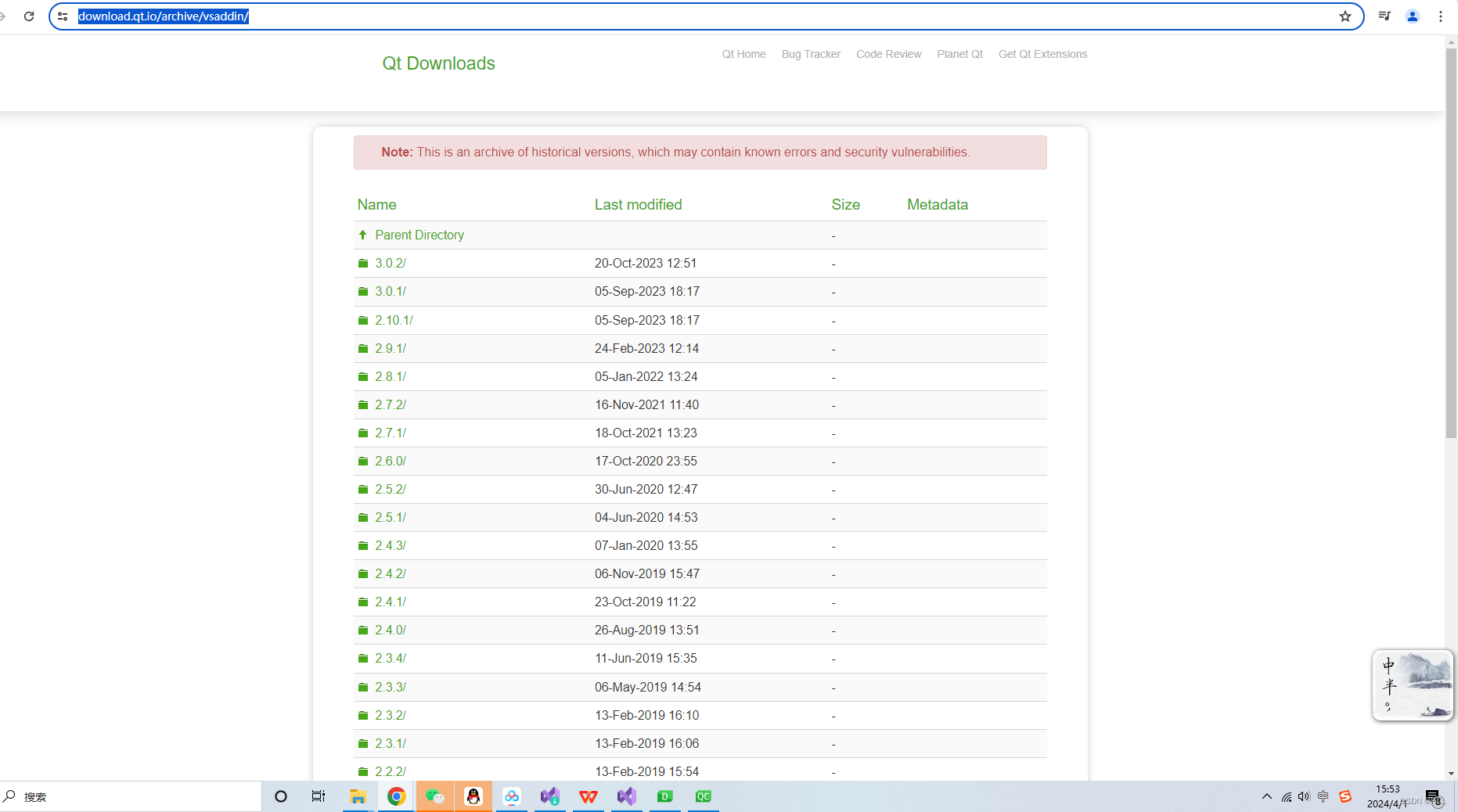Image resolution: width=1458 pixels, height=812 pixels.
Task: Open the Get Qt Extensions menu link
Action: click(x=1043, y=54)
